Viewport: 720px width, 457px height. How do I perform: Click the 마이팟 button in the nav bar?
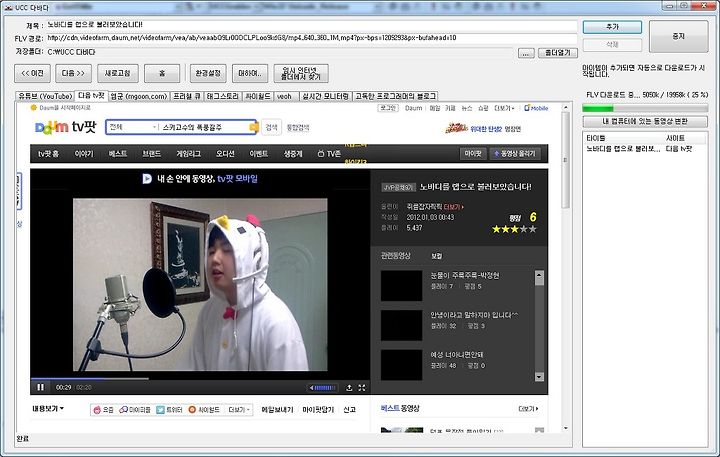coord(473,154)
